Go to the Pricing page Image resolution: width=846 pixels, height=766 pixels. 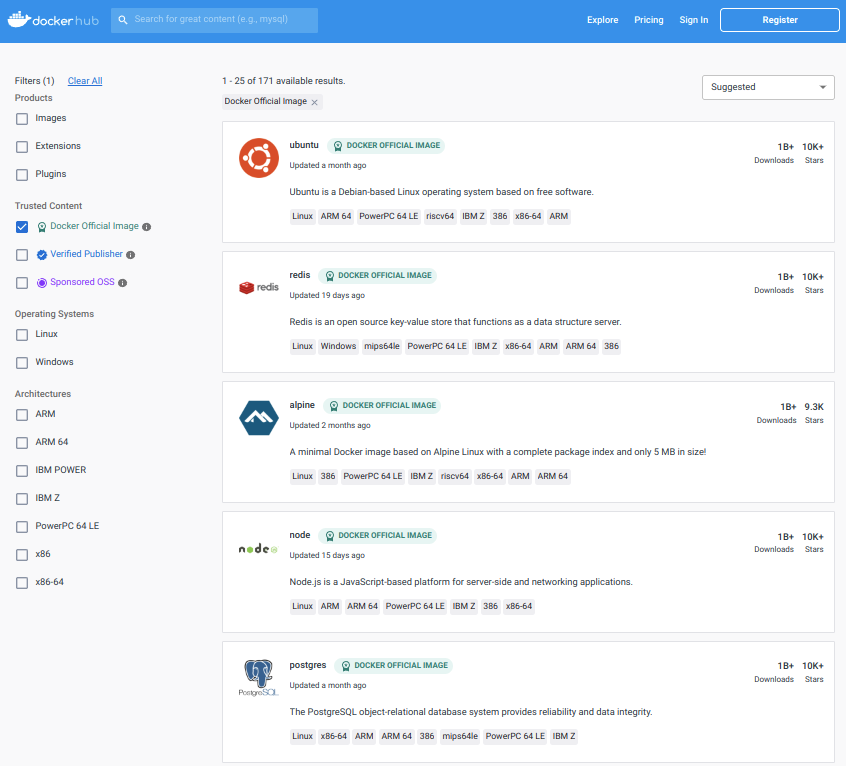pyautogui.click(x=648, y=20)
